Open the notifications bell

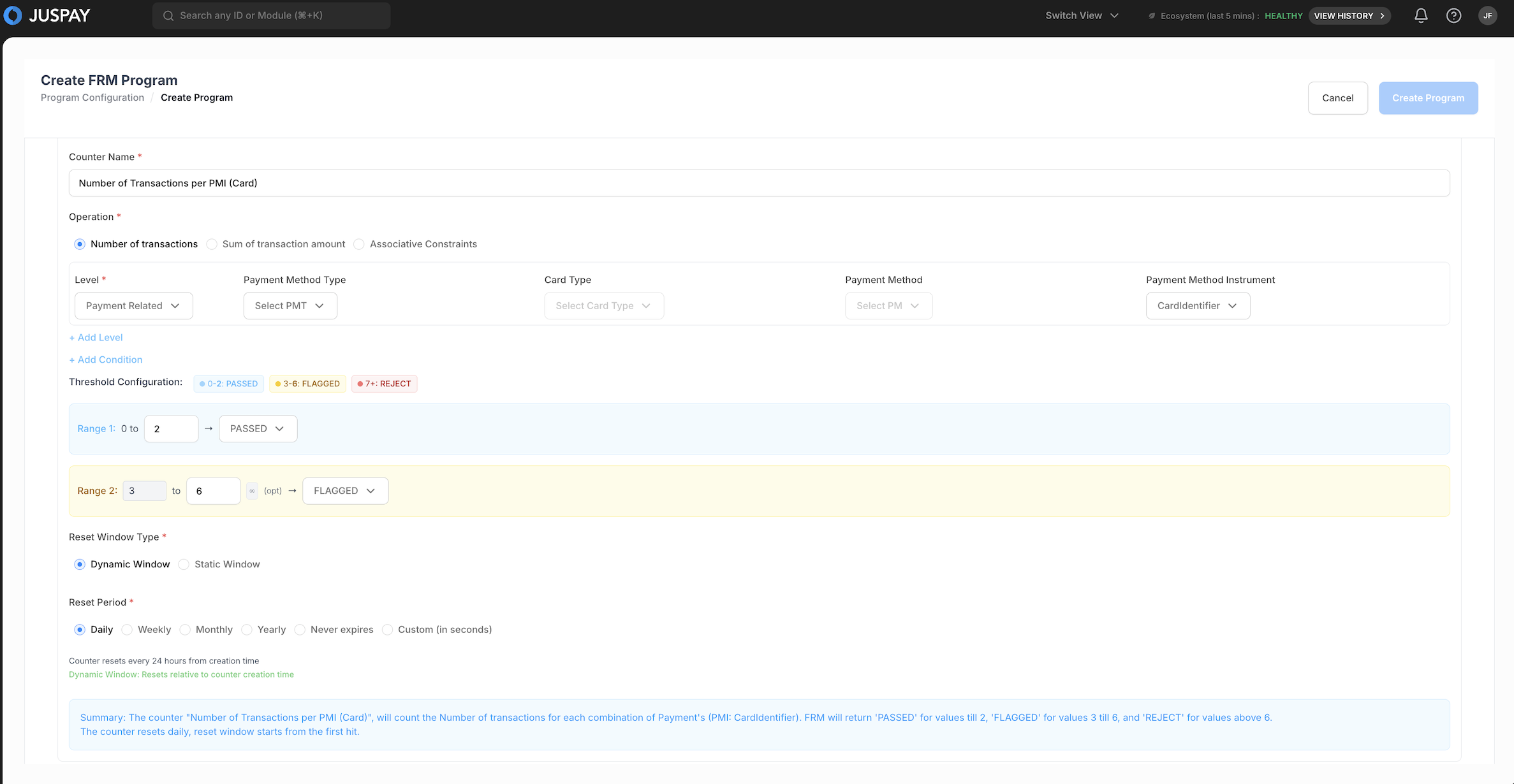[1421, 15]
